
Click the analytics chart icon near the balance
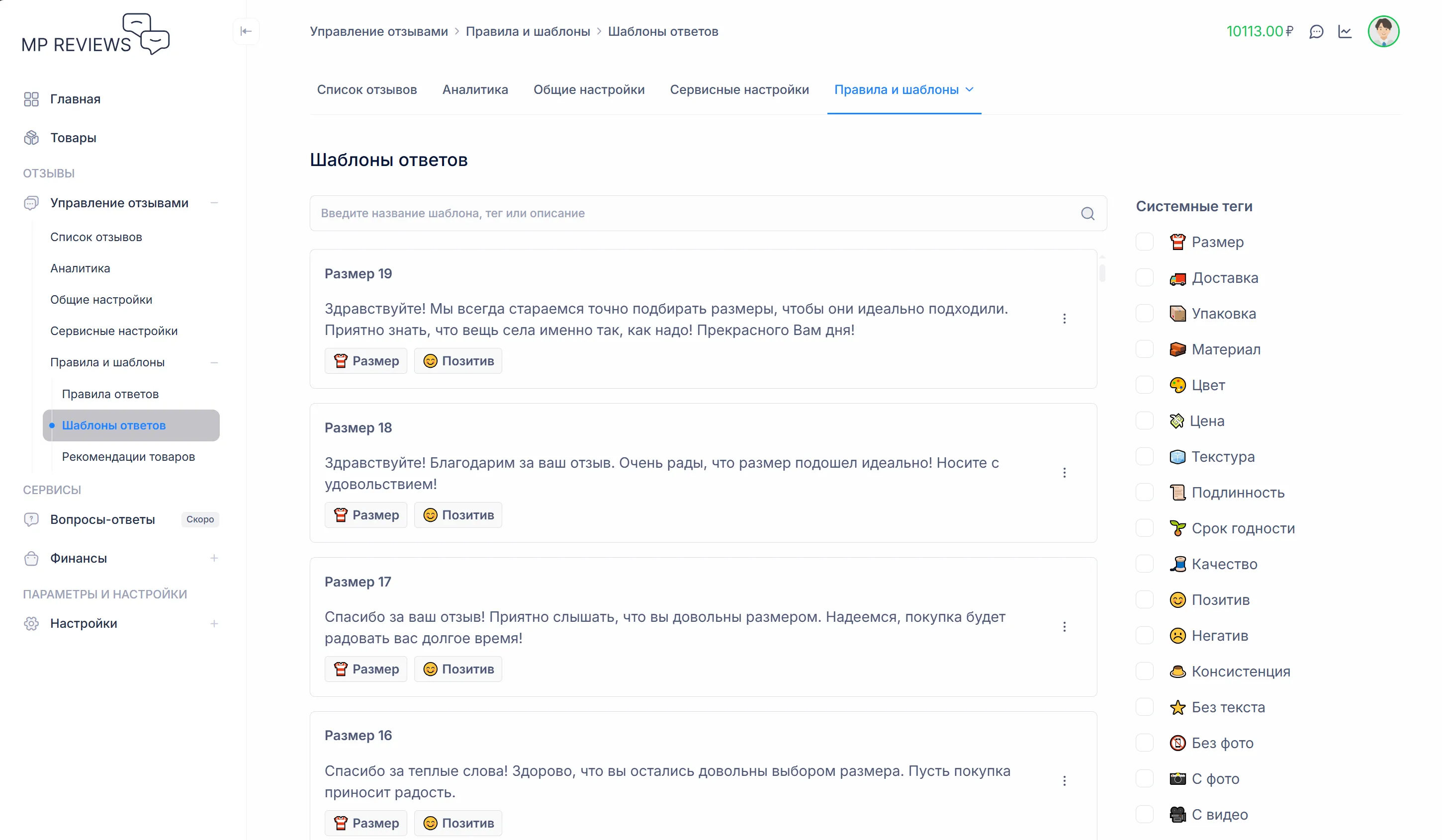click(x=1346, y=31)
